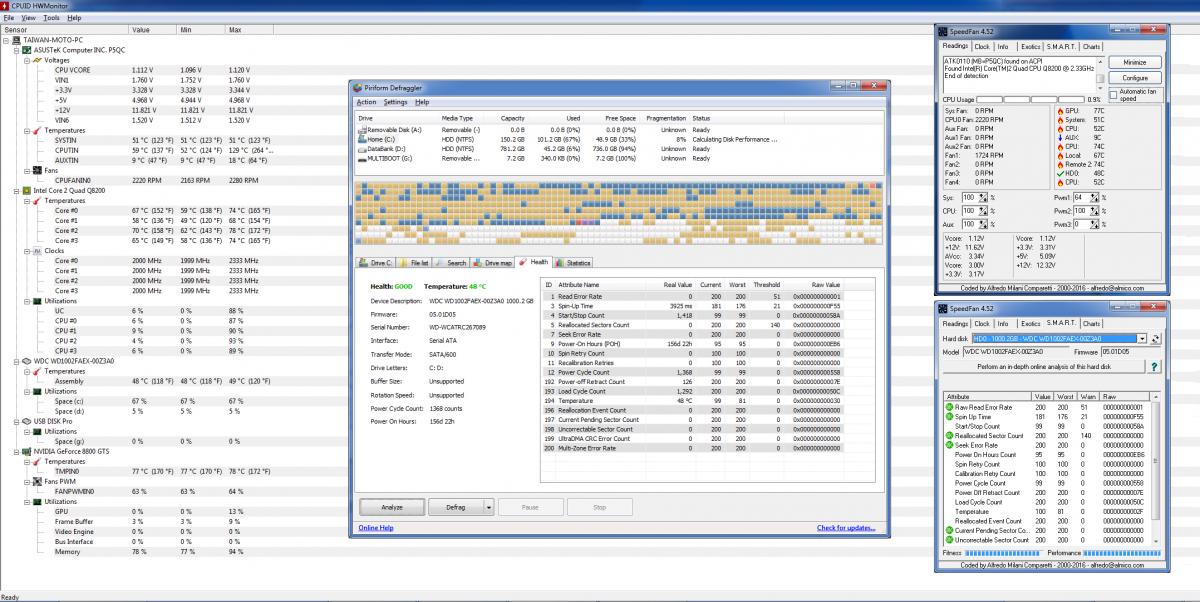Open the Online Help link in Defraggler
Screen dimensions: 1200x602
click(376, 528)
